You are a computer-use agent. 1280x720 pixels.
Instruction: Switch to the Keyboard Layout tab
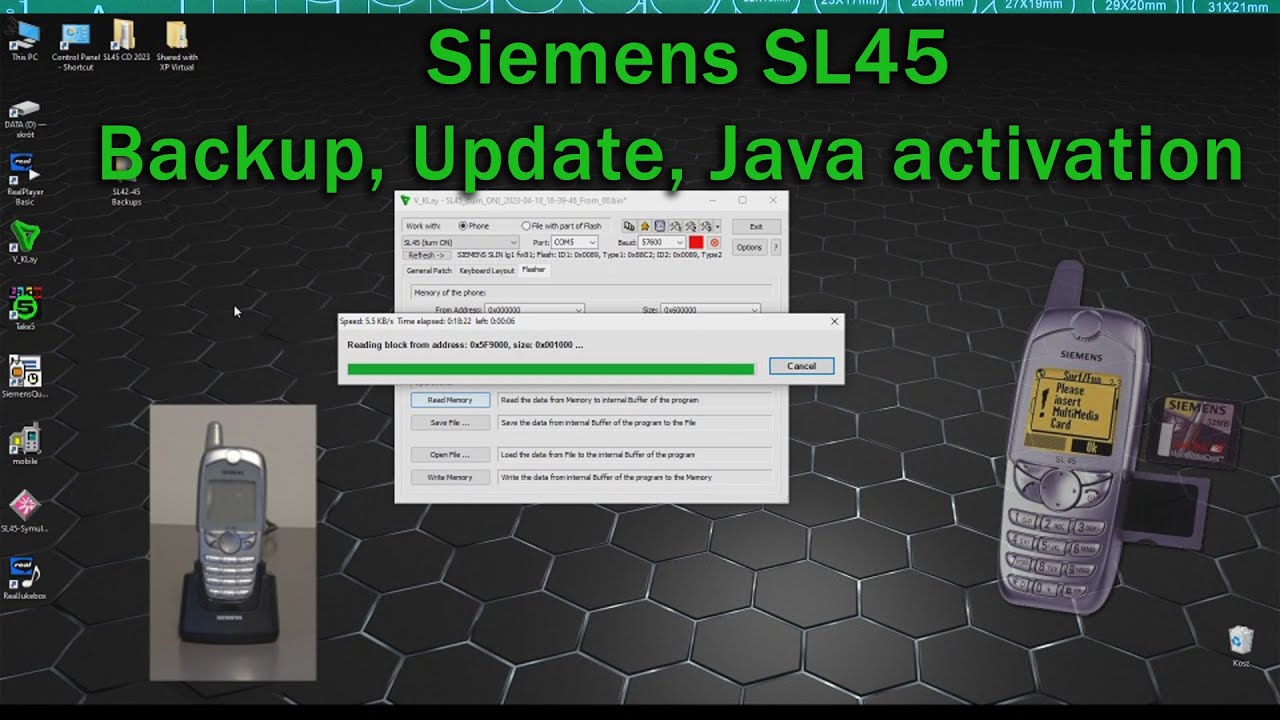487,271
